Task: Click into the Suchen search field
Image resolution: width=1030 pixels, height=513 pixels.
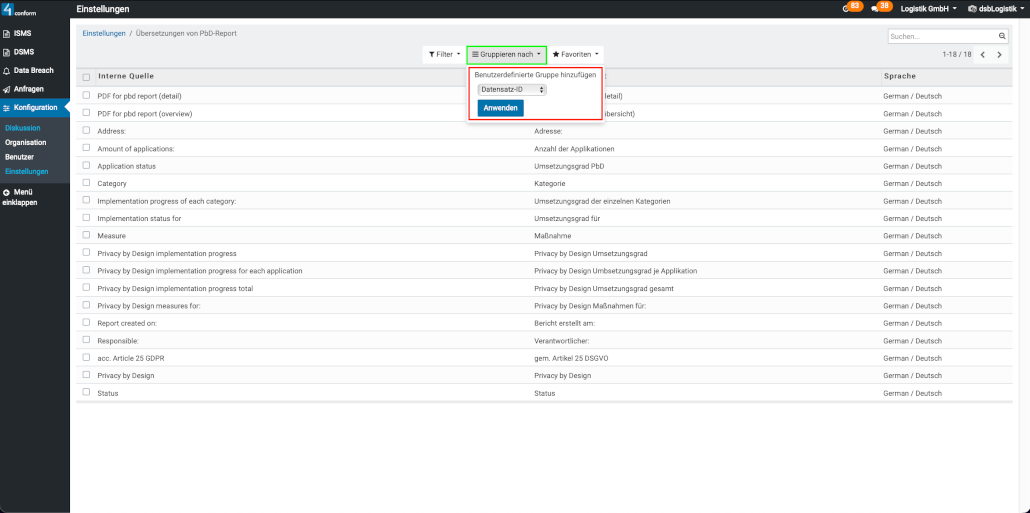Action: tap(940, 36)
